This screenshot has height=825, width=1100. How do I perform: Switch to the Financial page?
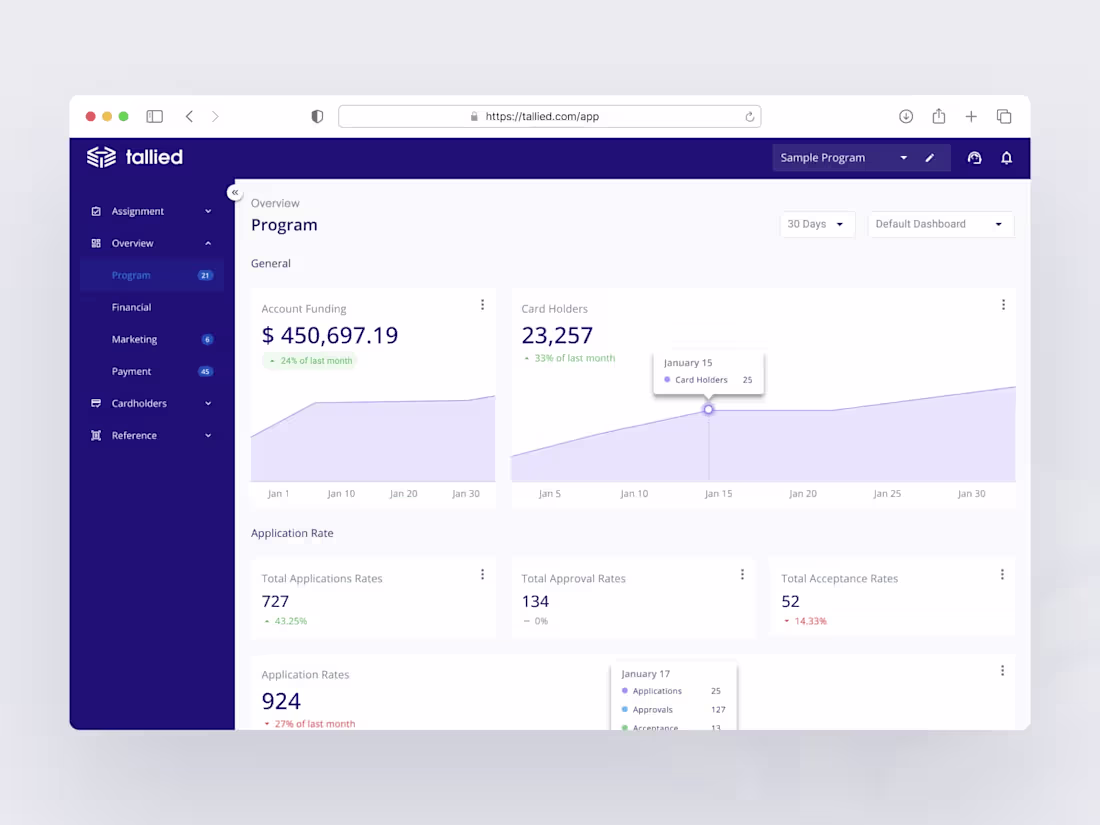click(131, 307)
